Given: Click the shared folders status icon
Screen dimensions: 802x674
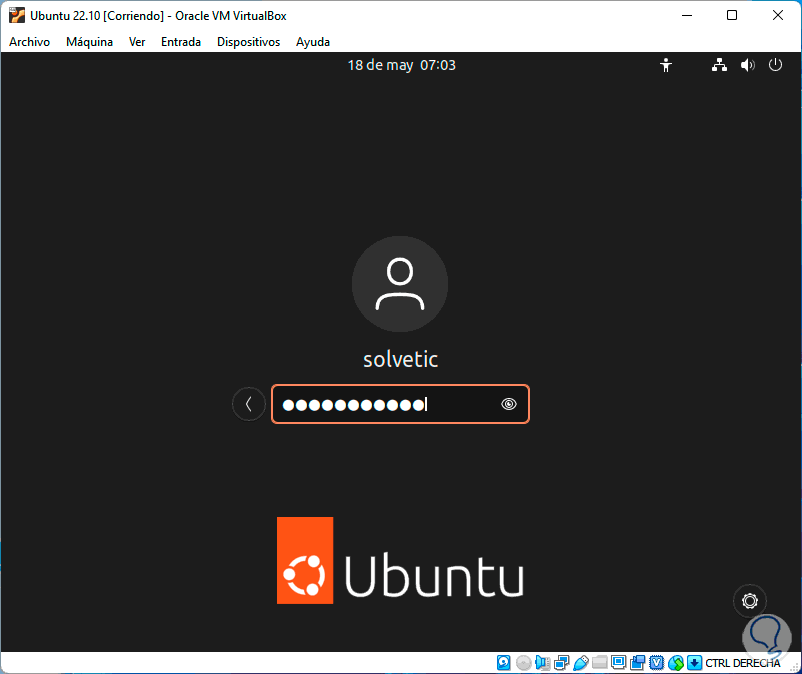Looking at the screenshot, I should point(599,663).
